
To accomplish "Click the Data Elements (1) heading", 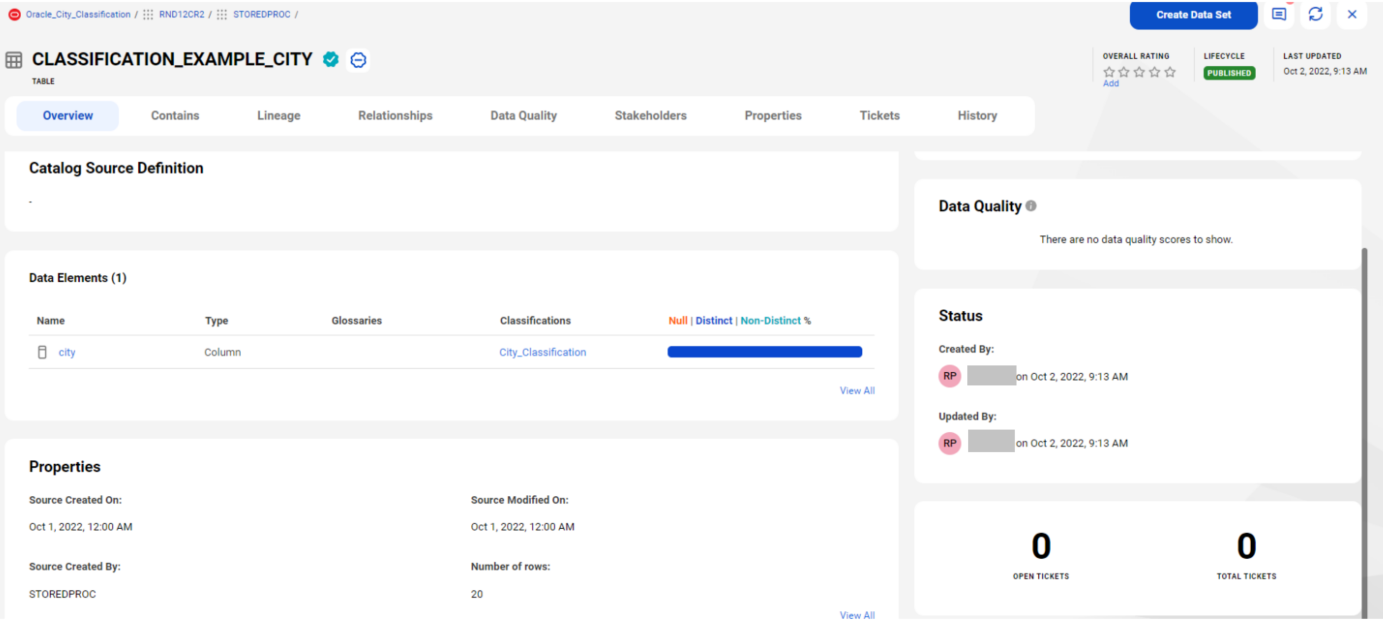I will 78,278.
